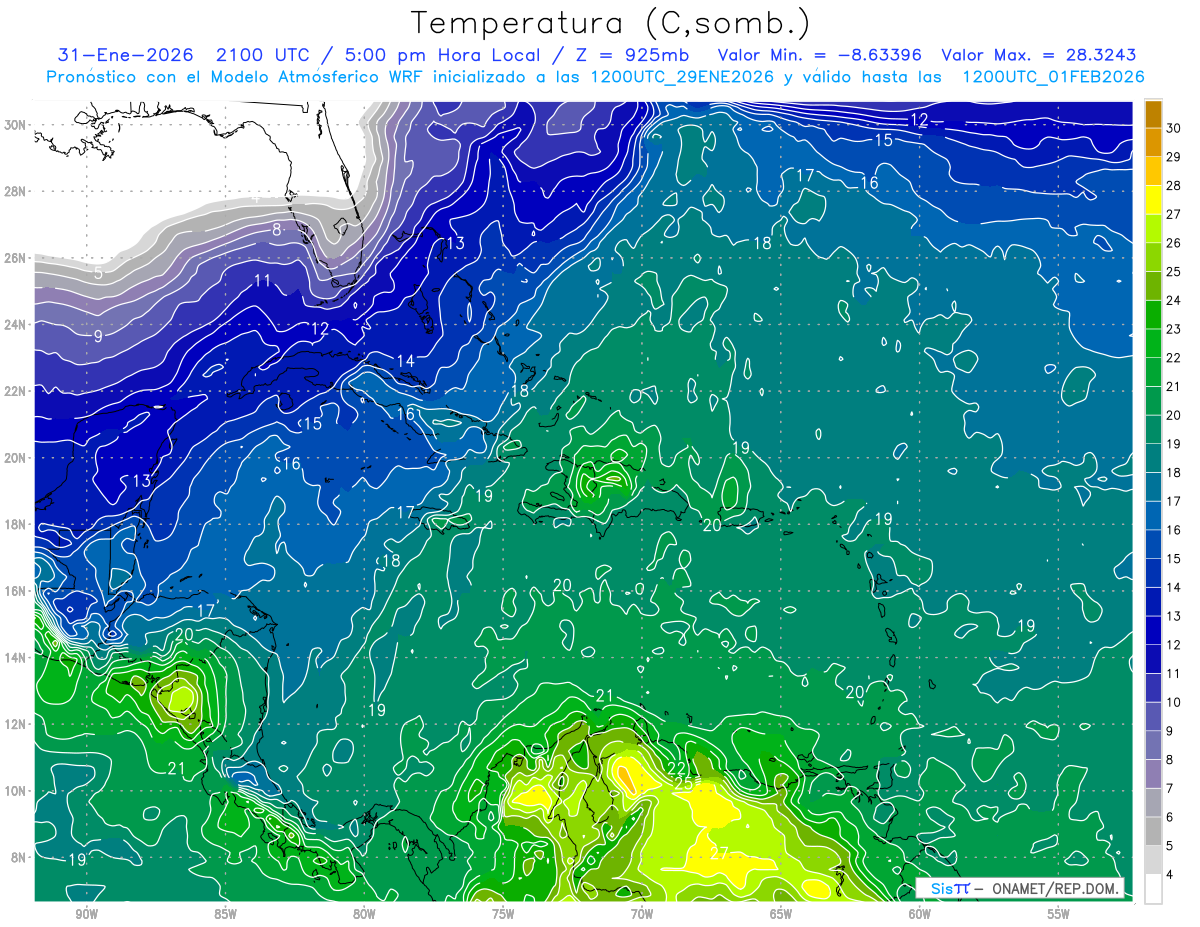Screen dimensions: 1200x927
Task: Pick the teal swatch between 18 and 19
Action: tap(1153, 458)
